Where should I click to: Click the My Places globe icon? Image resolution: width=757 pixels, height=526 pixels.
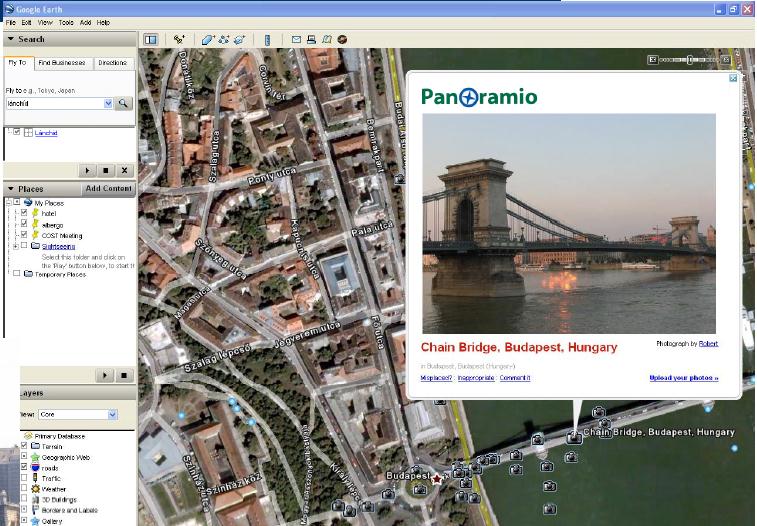(x=28, y=203)
